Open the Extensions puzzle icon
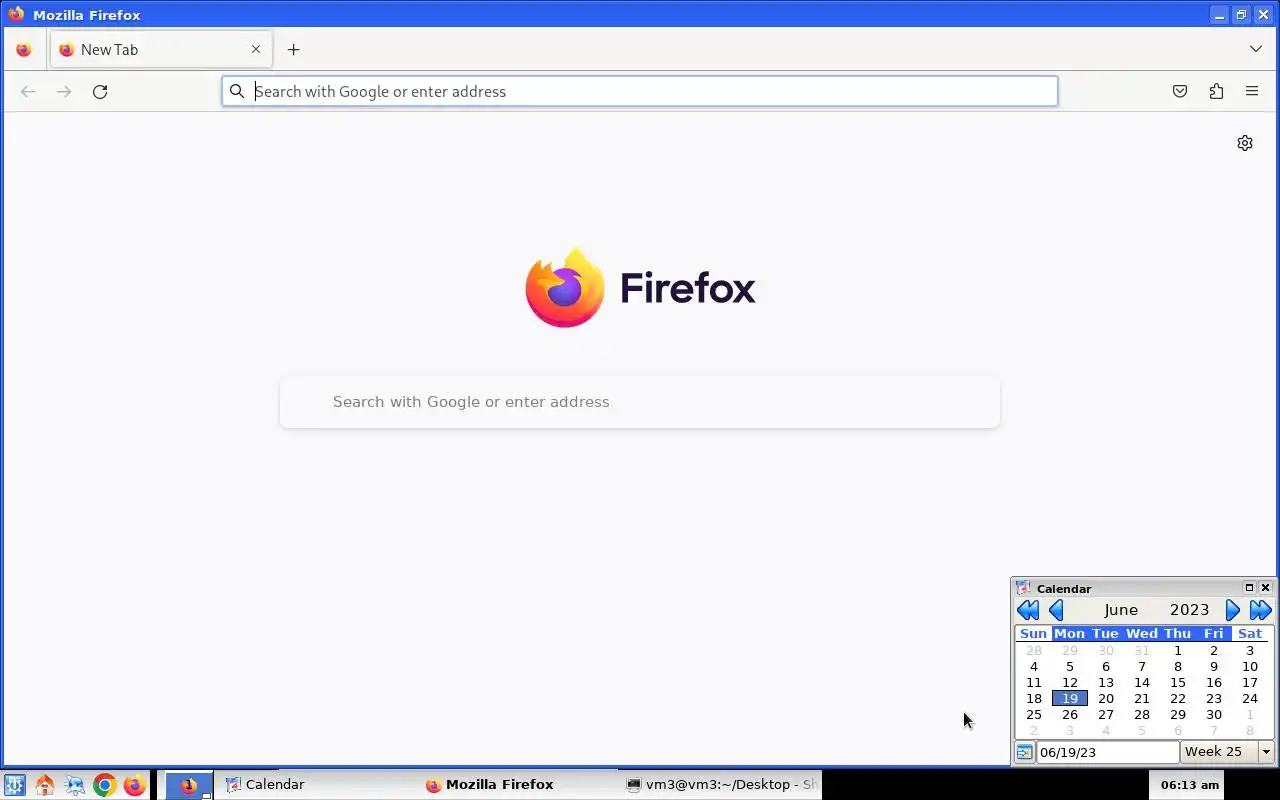The height and width of the screenshot is (800, 1280). click(x=1216, y=91)
